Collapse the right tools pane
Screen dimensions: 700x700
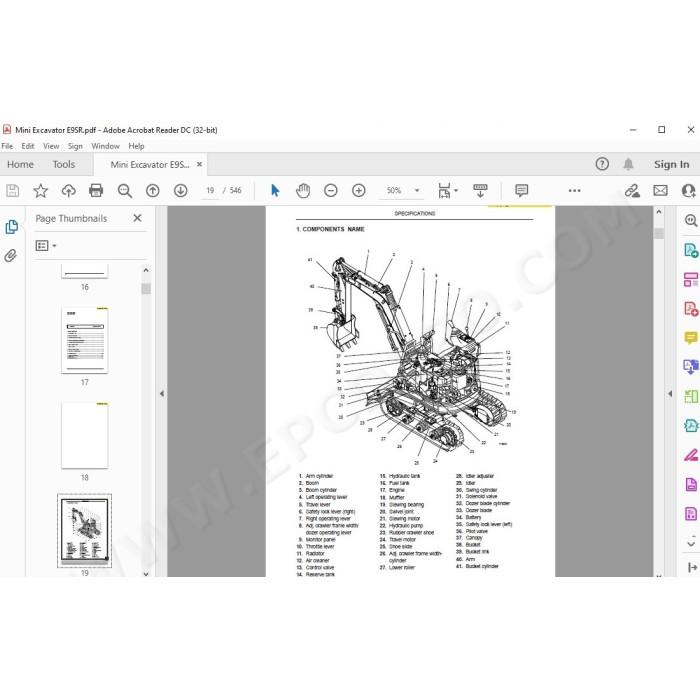tap(670, 394)
